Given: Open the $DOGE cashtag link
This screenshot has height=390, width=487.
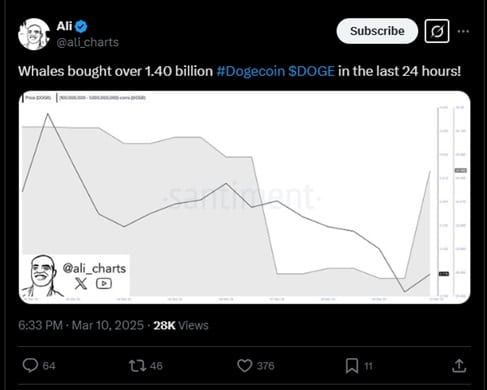Looking at the screenshot, I should [x=311, y=71].
